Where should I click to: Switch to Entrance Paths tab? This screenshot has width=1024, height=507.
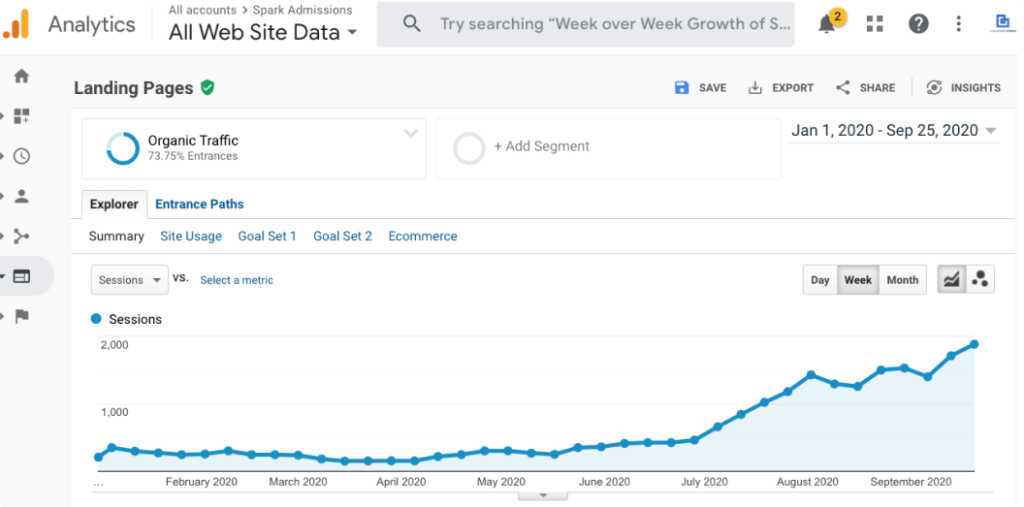pos(199,204)
